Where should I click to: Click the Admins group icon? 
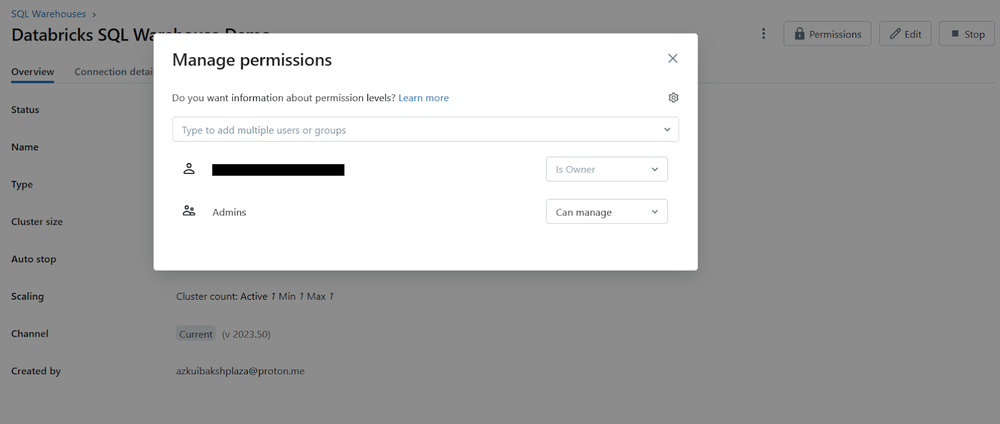[189, 212]
